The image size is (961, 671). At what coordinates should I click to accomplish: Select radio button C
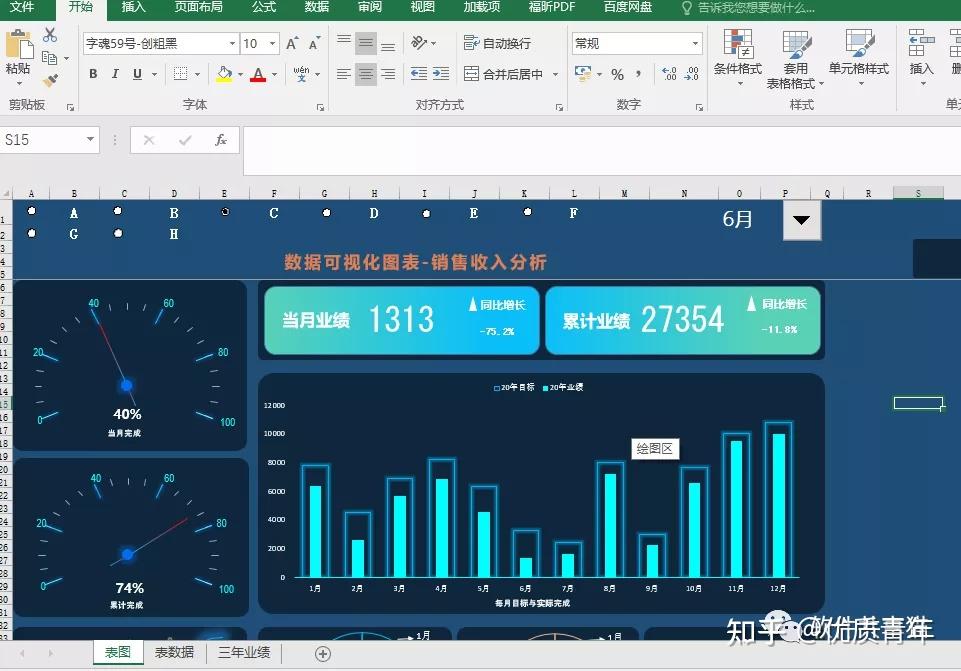point(226,211)
